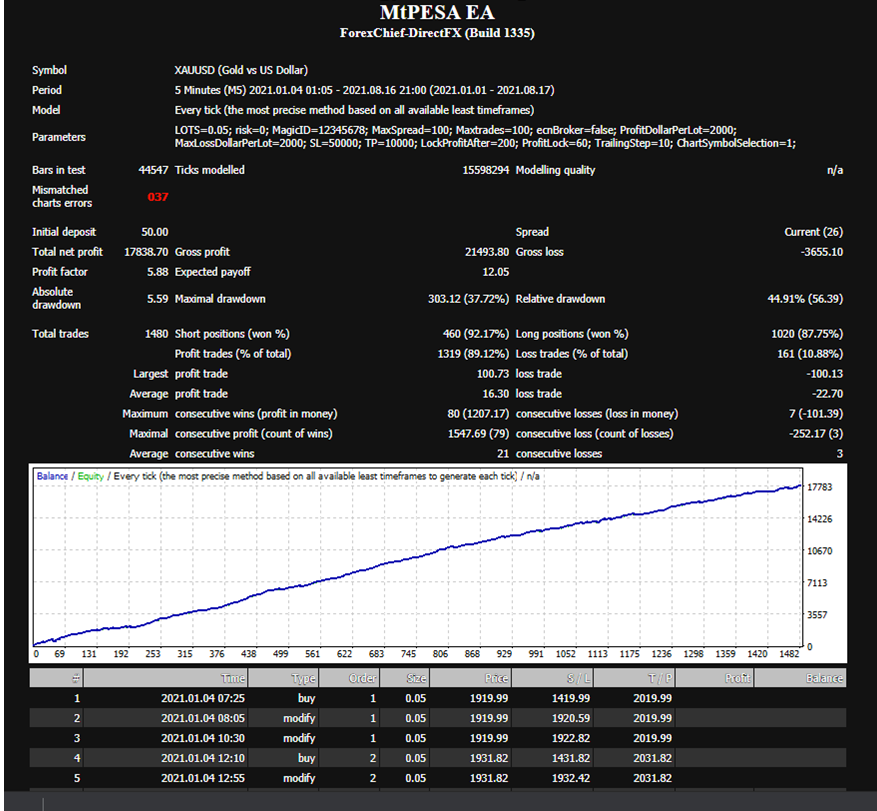The height and width of the screenshot is (811, 877).
Task: Click the Profit column header
Action: (x=737, y=678)
